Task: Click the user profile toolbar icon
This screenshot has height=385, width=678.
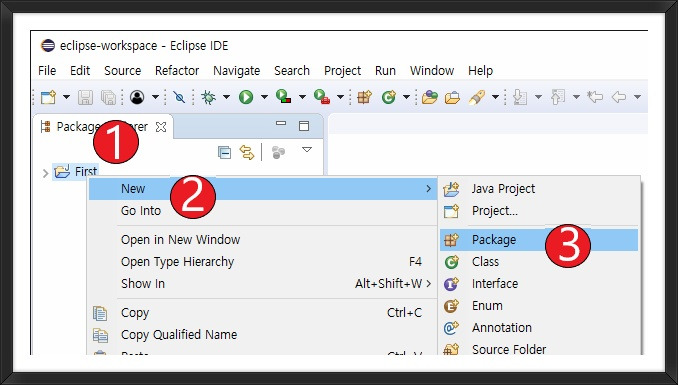Action: click(137, 97)
